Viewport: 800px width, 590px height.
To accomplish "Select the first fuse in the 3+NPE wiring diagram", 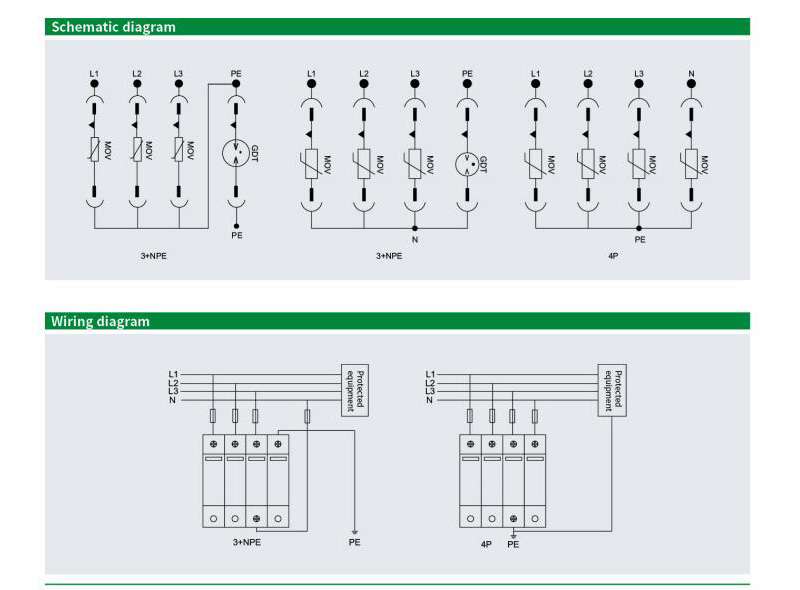I will 213,416.
